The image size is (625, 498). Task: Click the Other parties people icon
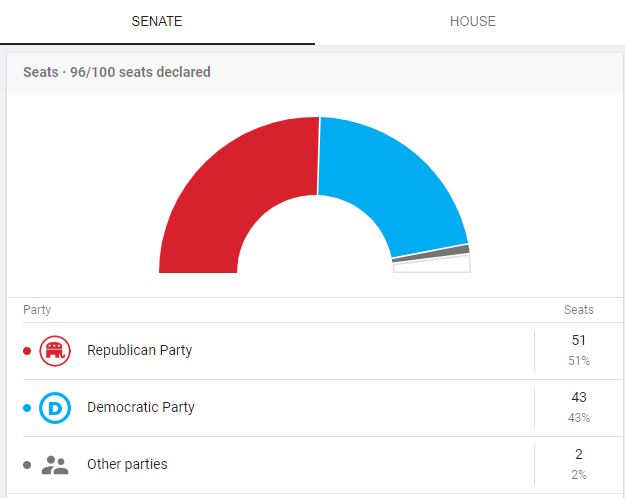pyautogui.click(x=55, y=465)
